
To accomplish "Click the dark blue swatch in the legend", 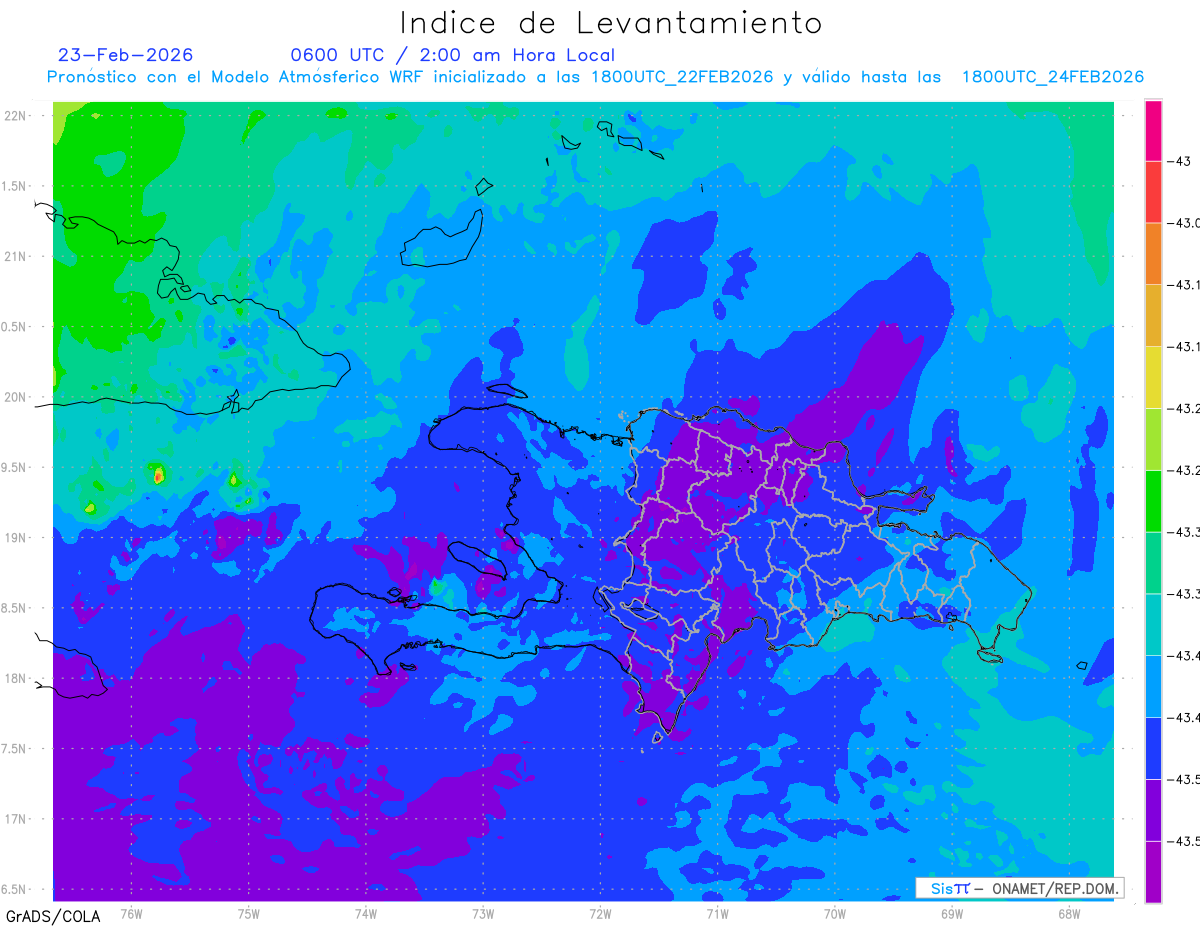I will coord(1153,747).
